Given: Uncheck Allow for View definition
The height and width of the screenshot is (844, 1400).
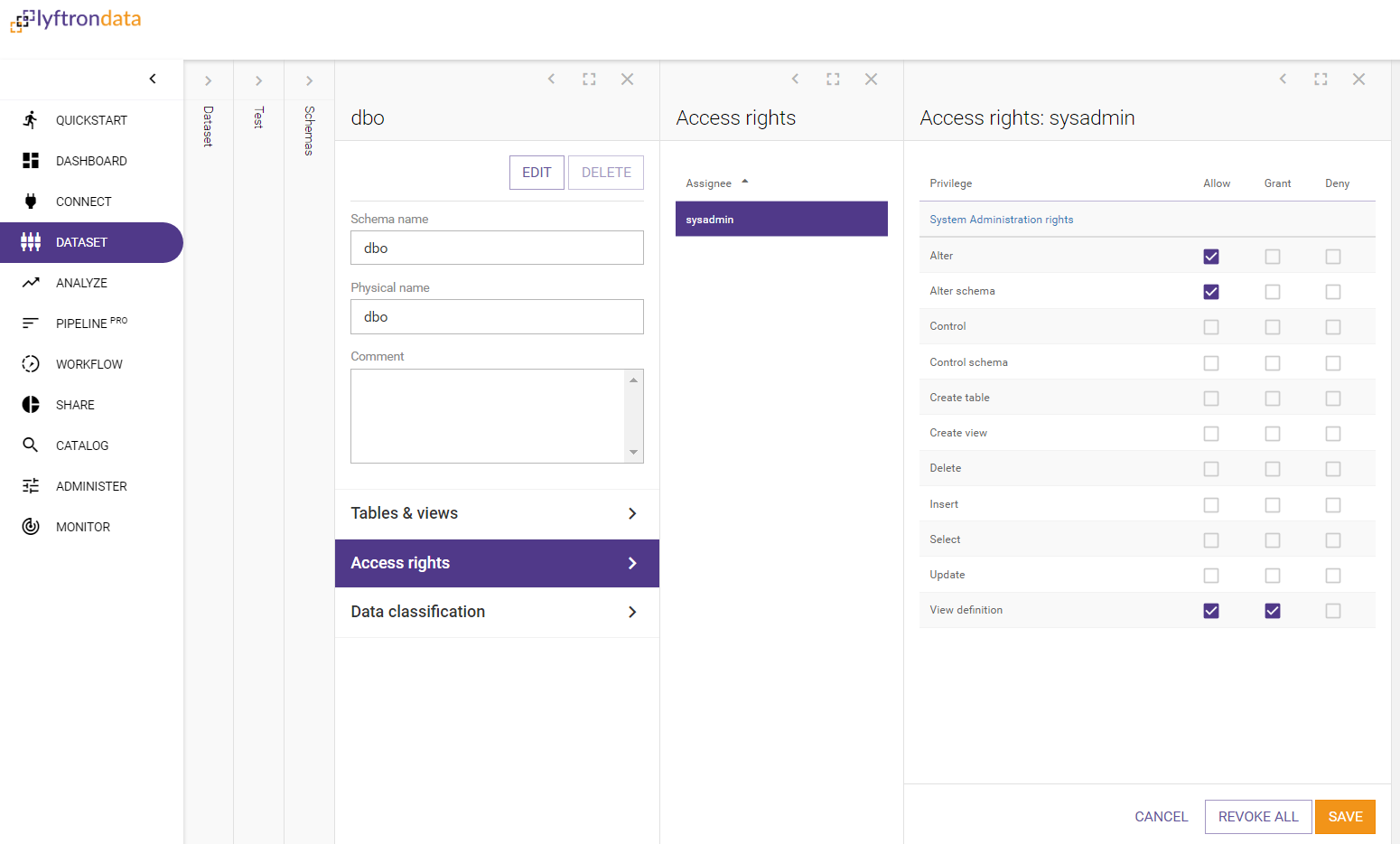Looking at the screenshot, I should [1211, 611].
